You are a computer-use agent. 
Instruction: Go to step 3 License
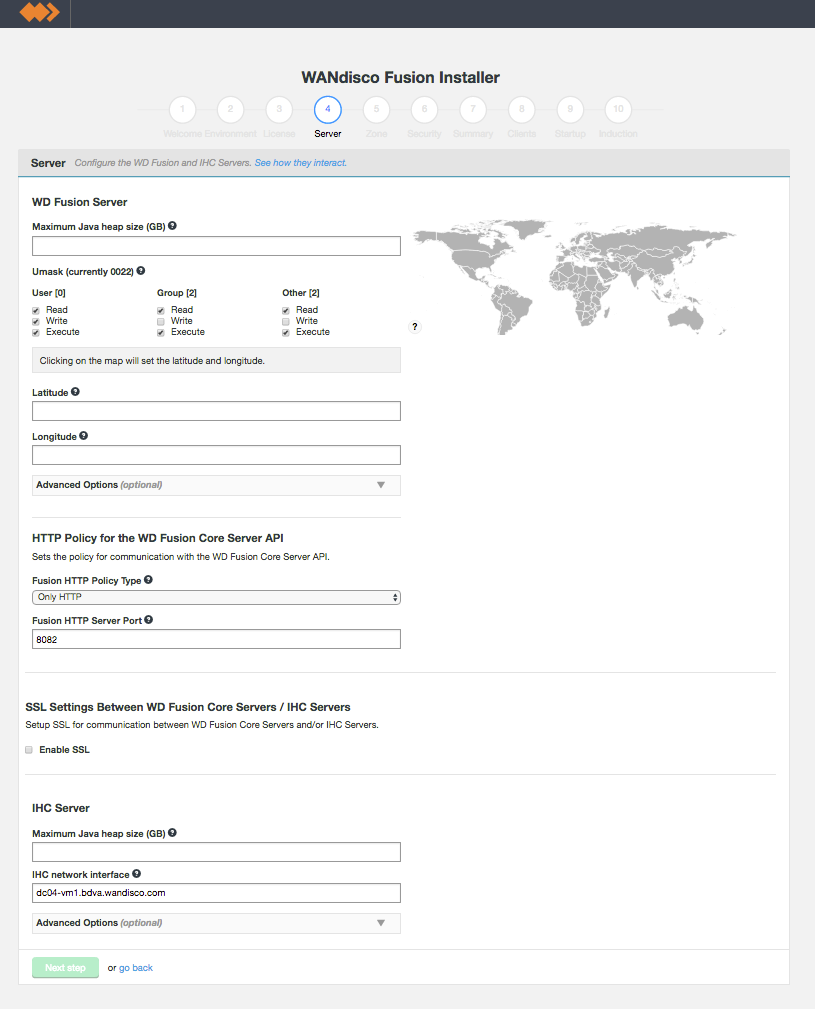pos(279,109)
